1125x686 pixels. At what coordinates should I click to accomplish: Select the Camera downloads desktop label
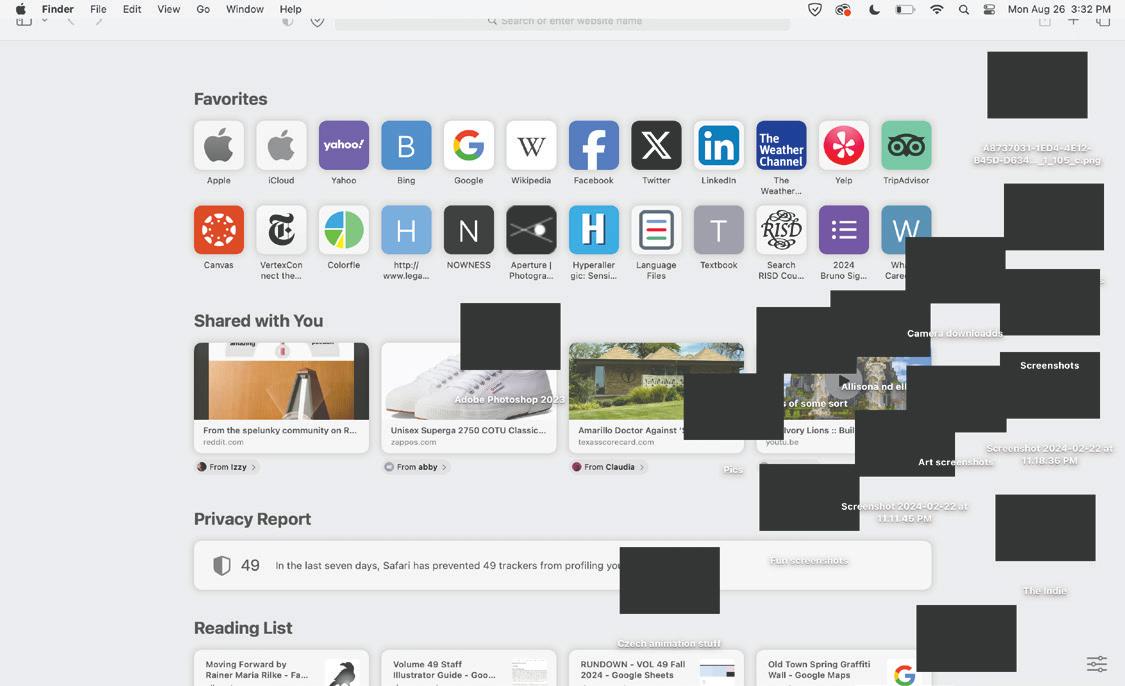tap(954, 333)
